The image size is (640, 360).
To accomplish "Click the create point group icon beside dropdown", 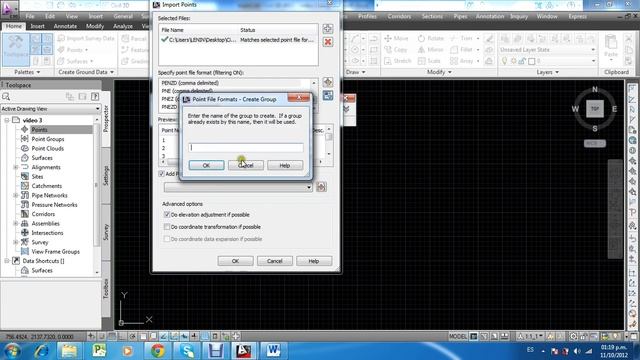I will [321, 187].
